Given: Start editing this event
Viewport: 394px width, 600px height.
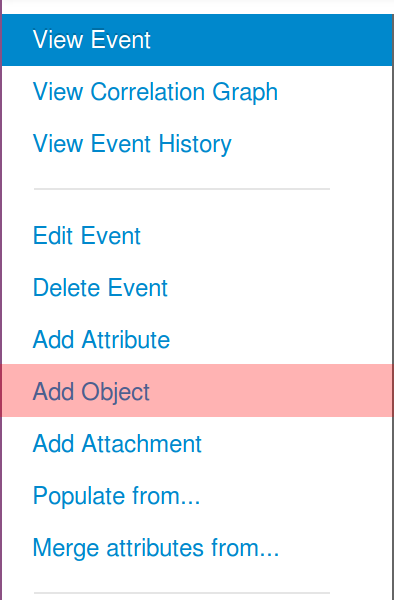Looking at the screenshot, I should tap(197, 236).
